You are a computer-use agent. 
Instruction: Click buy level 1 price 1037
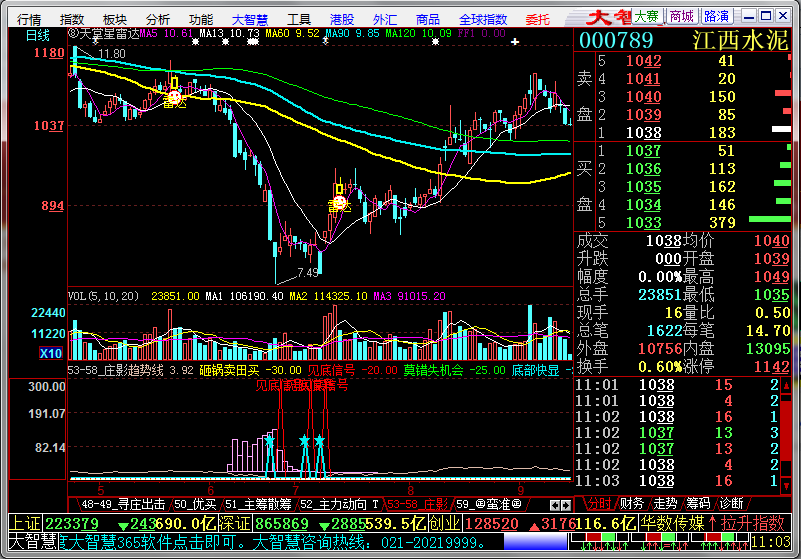point(644,151)
